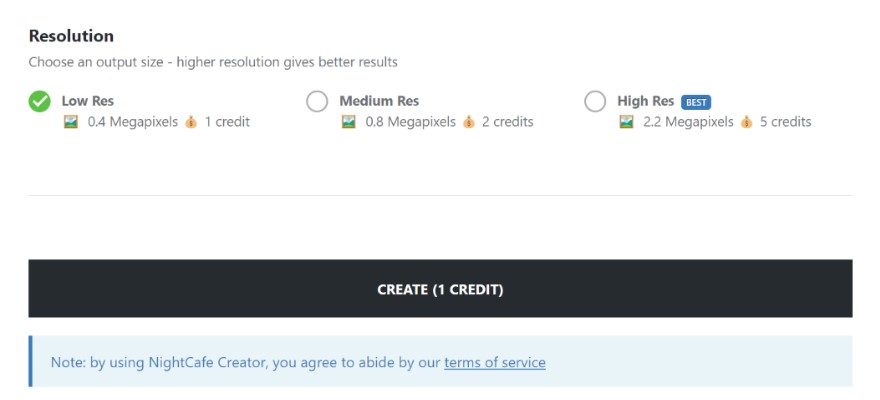Click the 2 credits text
This screenshot has height=400, width=880.
click(507, 122)
